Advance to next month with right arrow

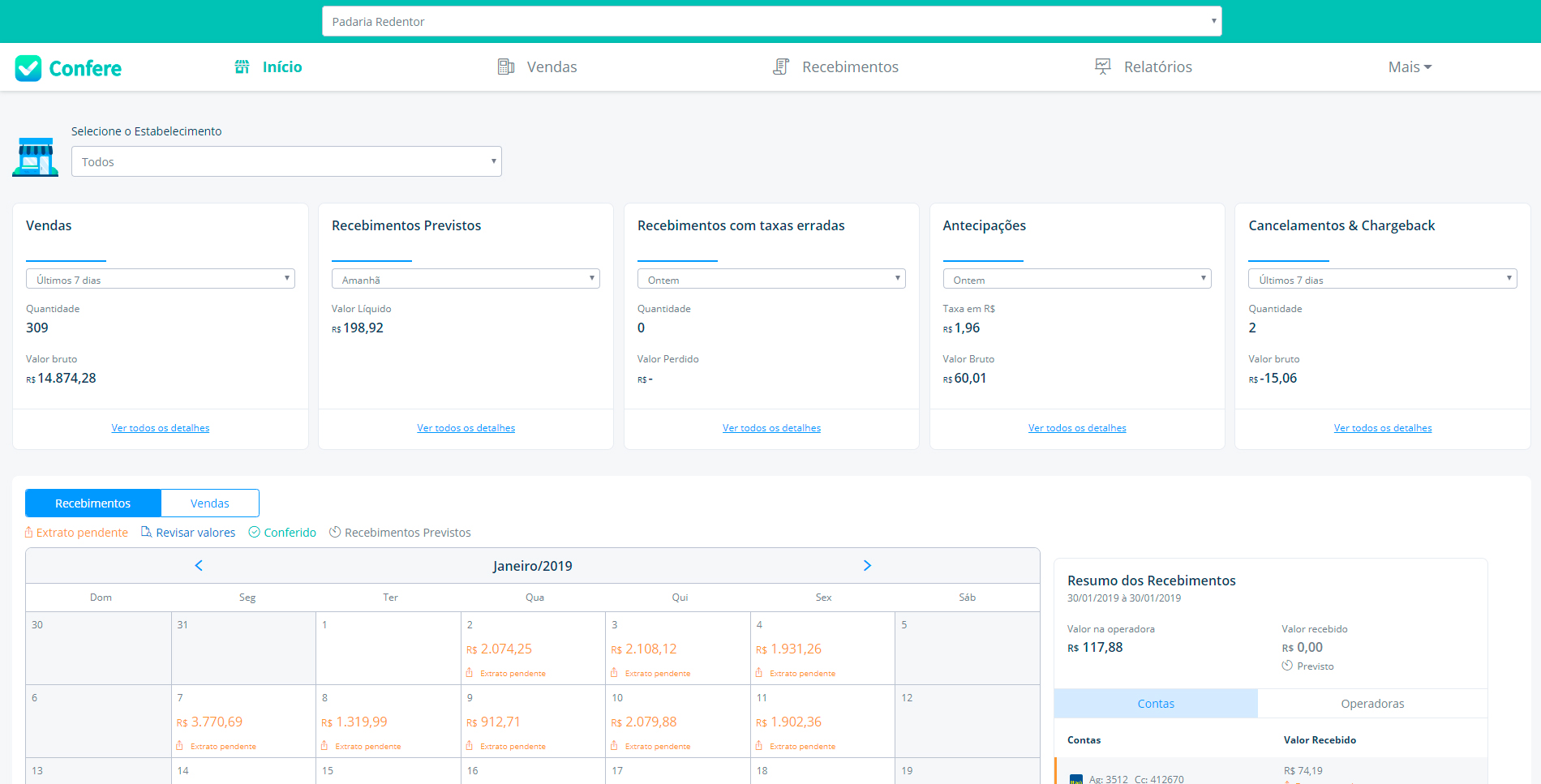click(867, 566)
